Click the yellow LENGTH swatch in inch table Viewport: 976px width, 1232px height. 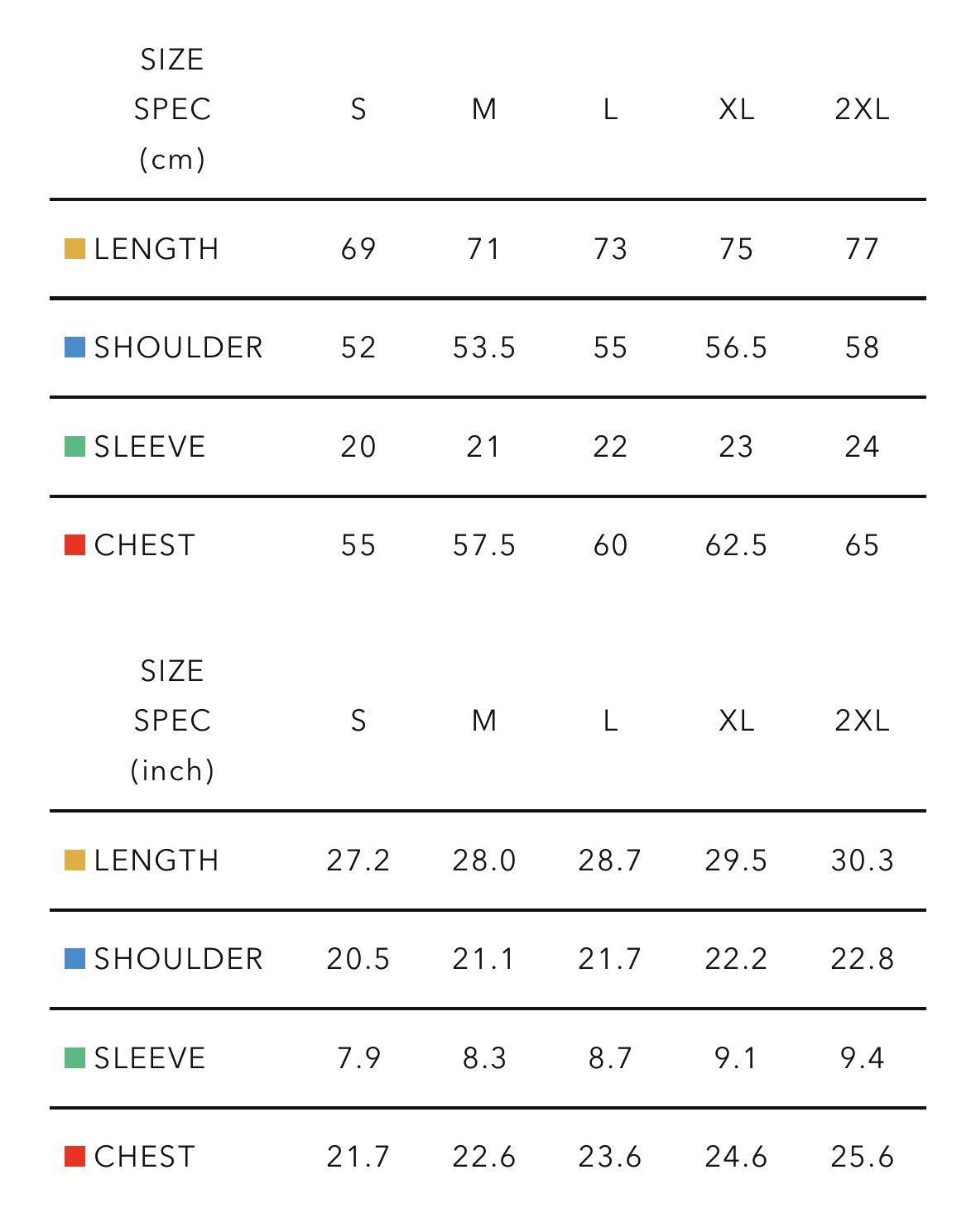(x=75, y=860)
